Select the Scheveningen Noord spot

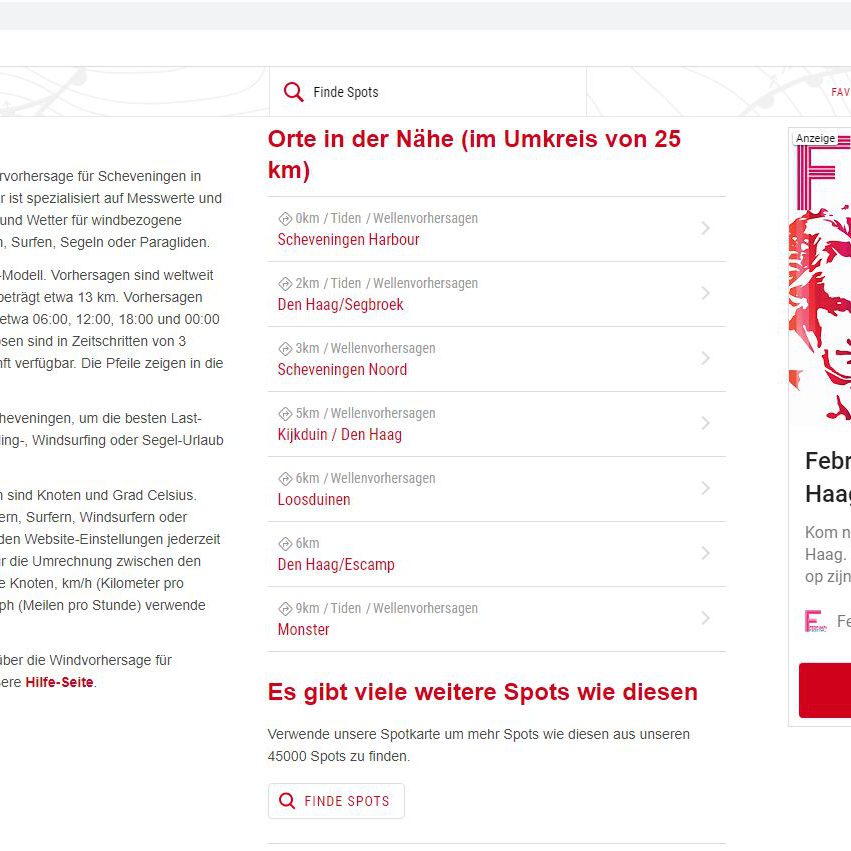pyautogui.click(x=342, y=370)
